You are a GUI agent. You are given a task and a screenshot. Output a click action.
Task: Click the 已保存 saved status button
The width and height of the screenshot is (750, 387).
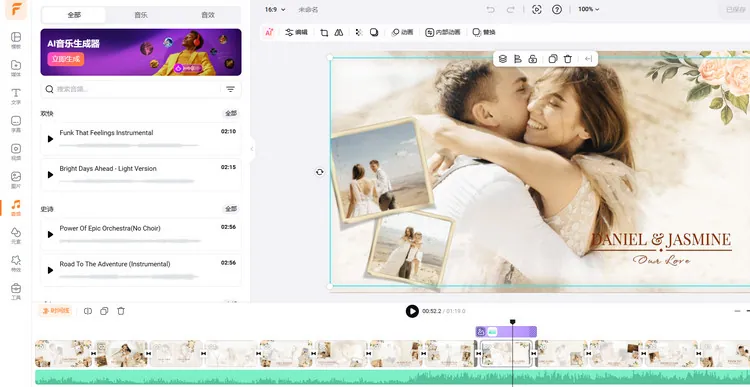tap(736, 10)
